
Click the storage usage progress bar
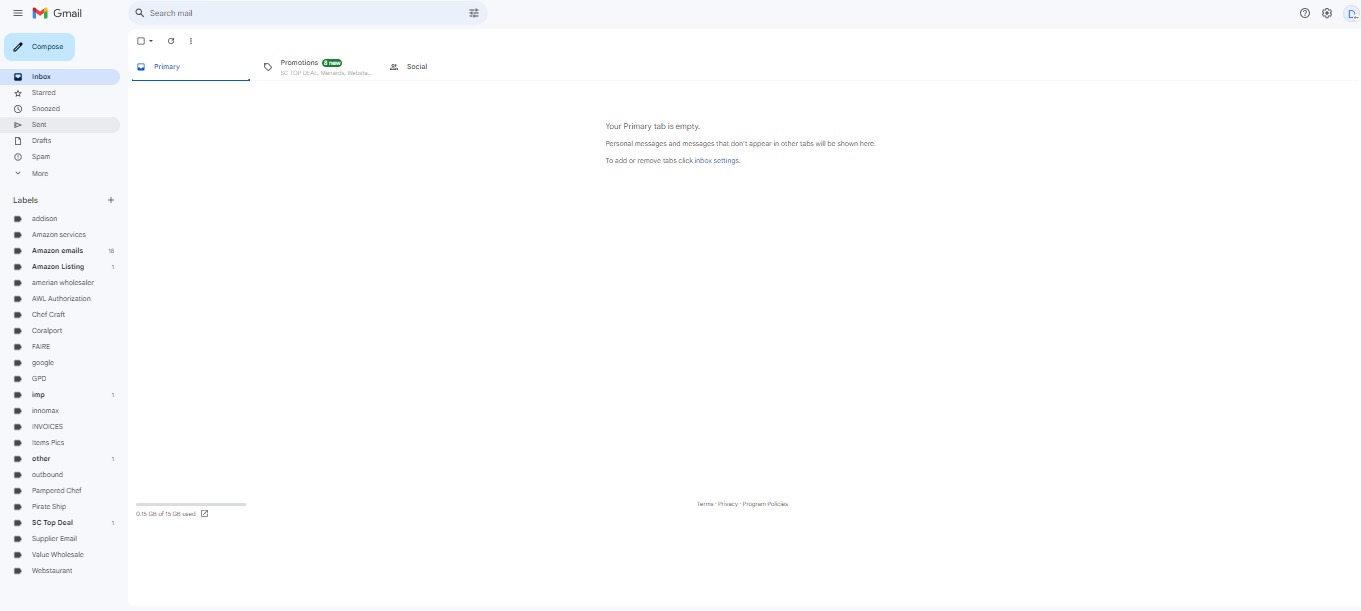pos(191,504)
